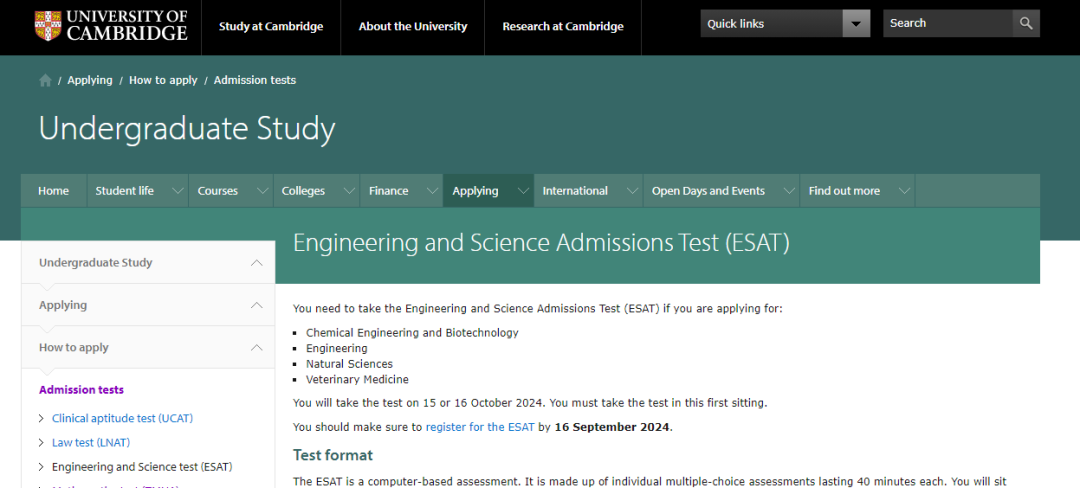The height and width of the screenshot is (488, 1080).
Task: Click the search magnifier icon
Action: pos(1026,23)
